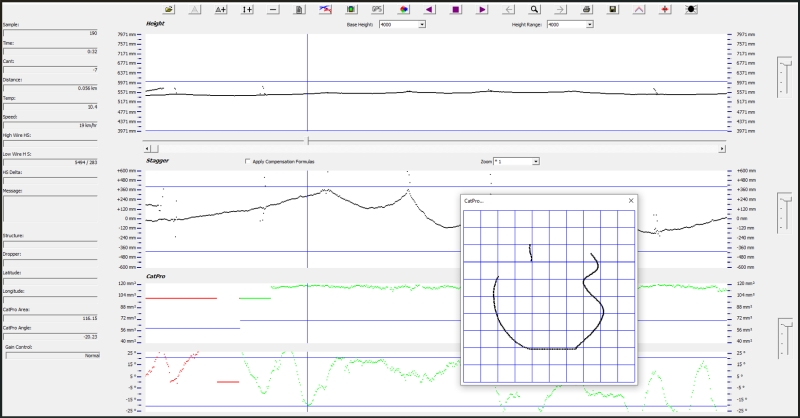The width and height of the screenshot is (800, 418).
Task: Enable Apply Compensation Formulas checkbox
Action: pos(248,161)
